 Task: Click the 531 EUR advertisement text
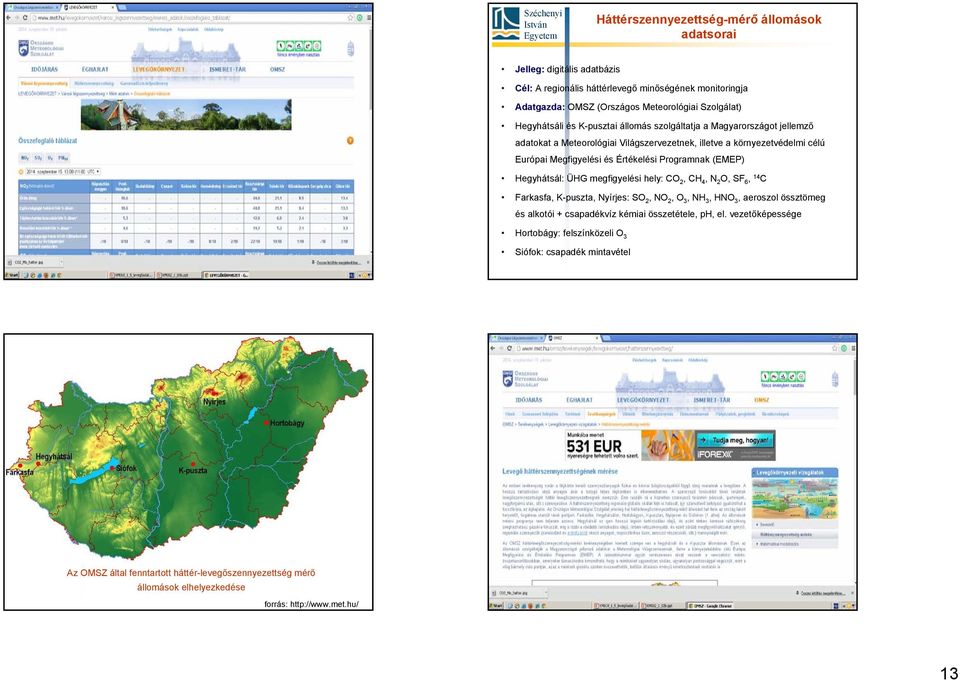click(594, 446)
